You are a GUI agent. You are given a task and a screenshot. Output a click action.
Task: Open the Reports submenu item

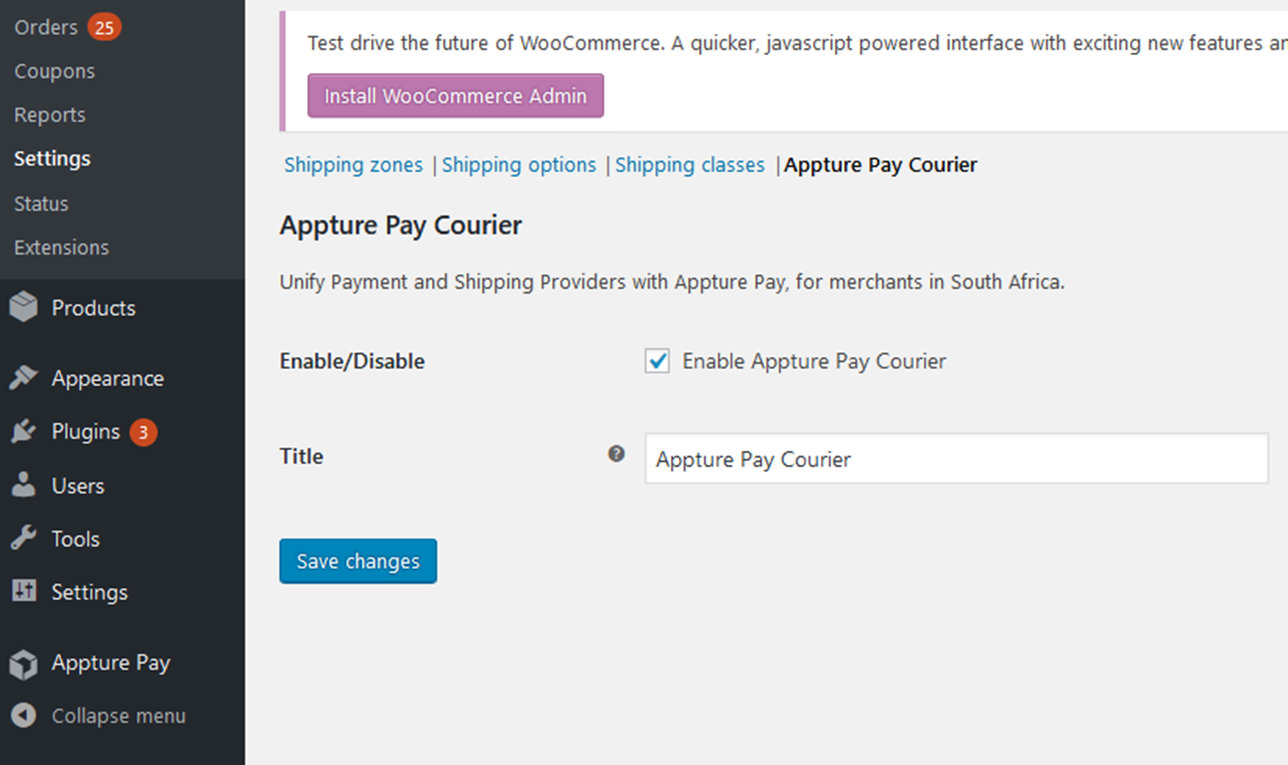pyautogui.click(x=49, y=115)
